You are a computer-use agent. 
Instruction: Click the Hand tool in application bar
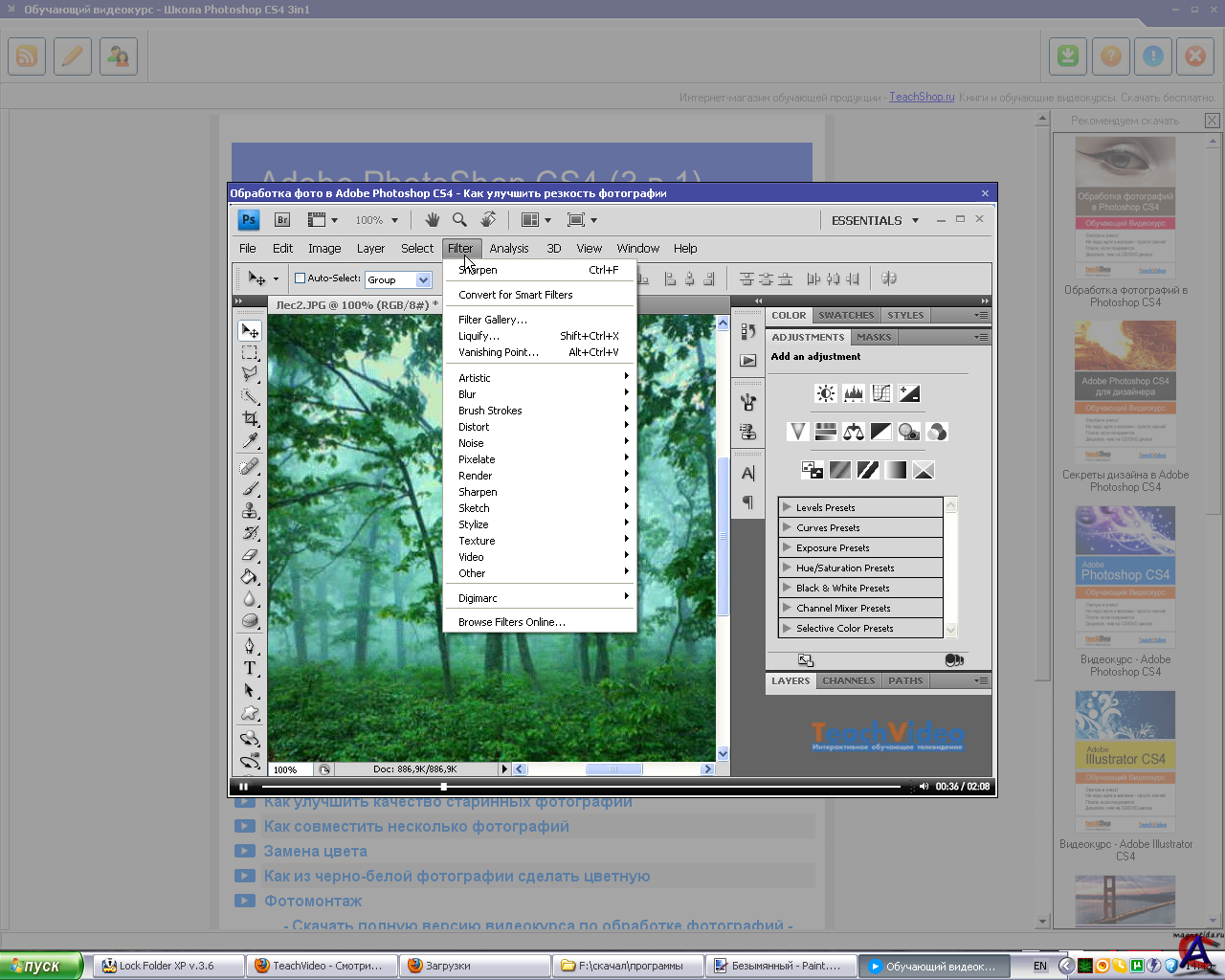433,220
